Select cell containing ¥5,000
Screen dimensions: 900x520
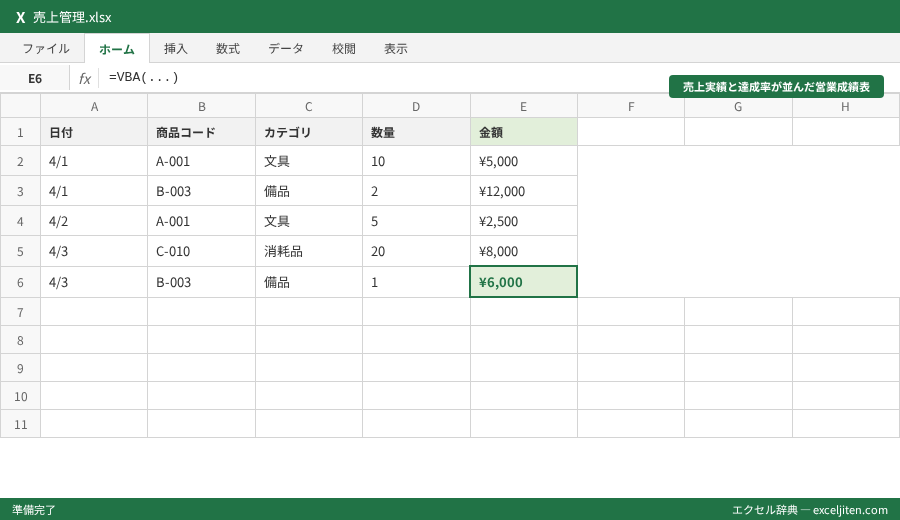[x=523, y=161]
